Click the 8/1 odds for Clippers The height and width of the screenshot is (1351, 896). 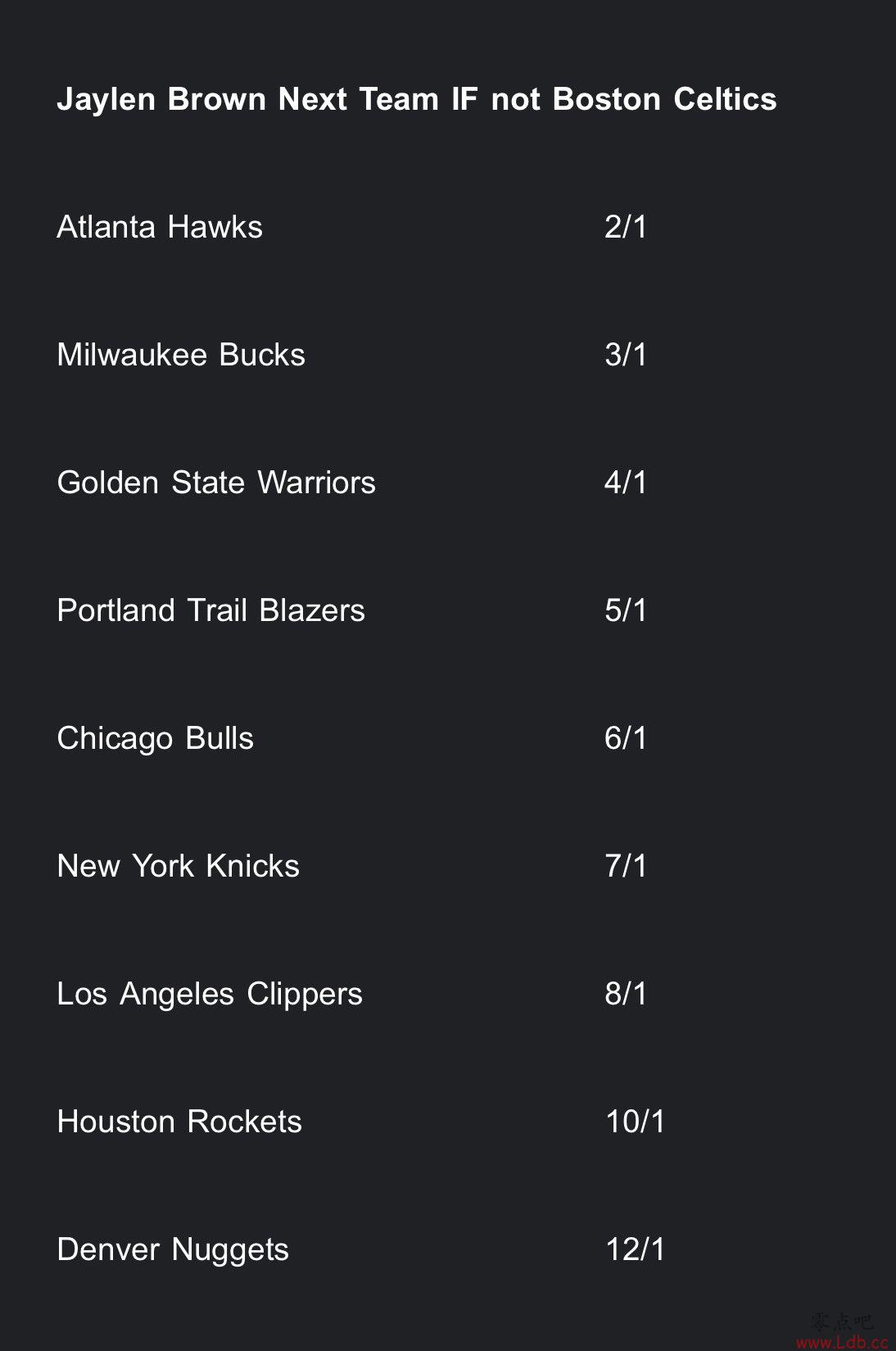[626, 994]
